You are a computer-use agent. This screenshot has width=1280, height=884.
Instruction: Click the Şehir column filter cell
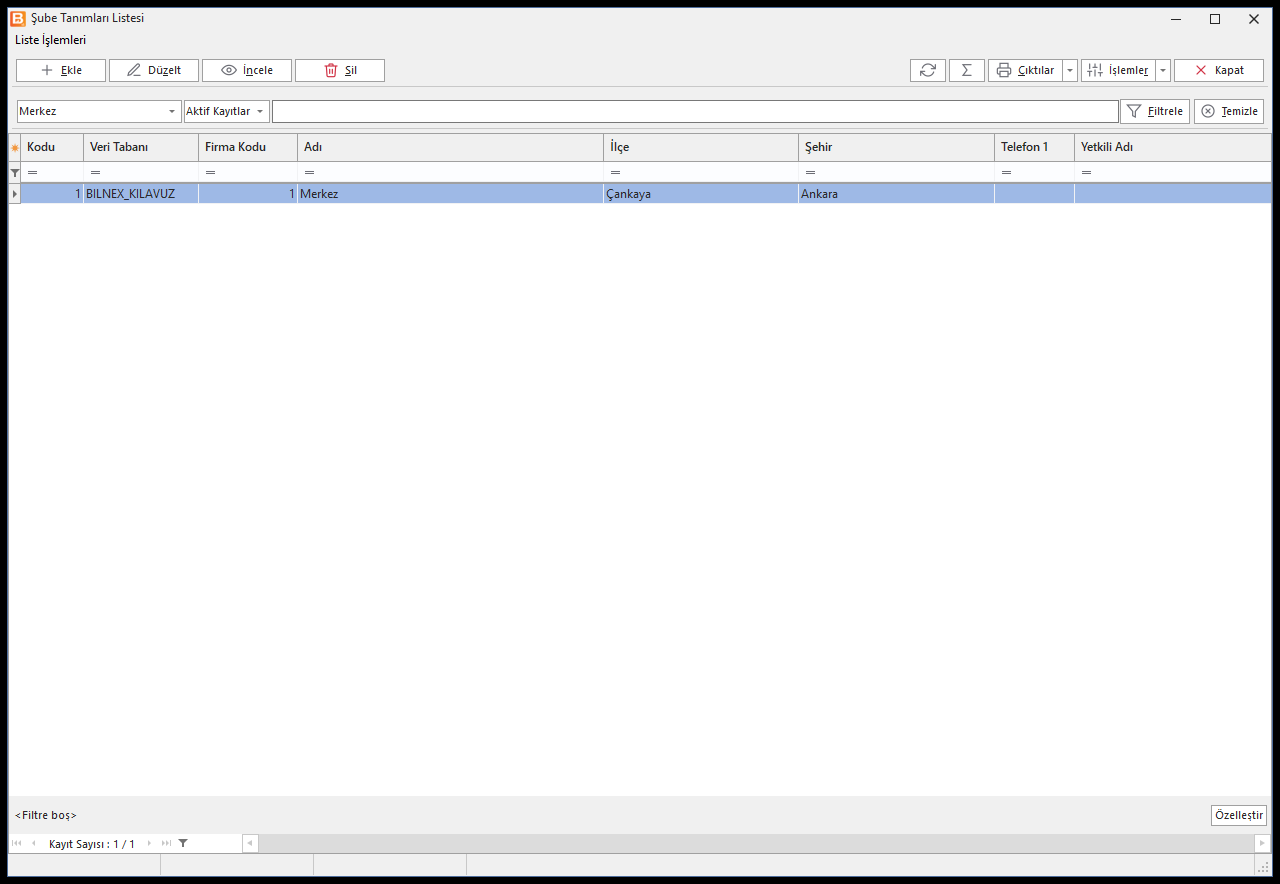[896, 173]
